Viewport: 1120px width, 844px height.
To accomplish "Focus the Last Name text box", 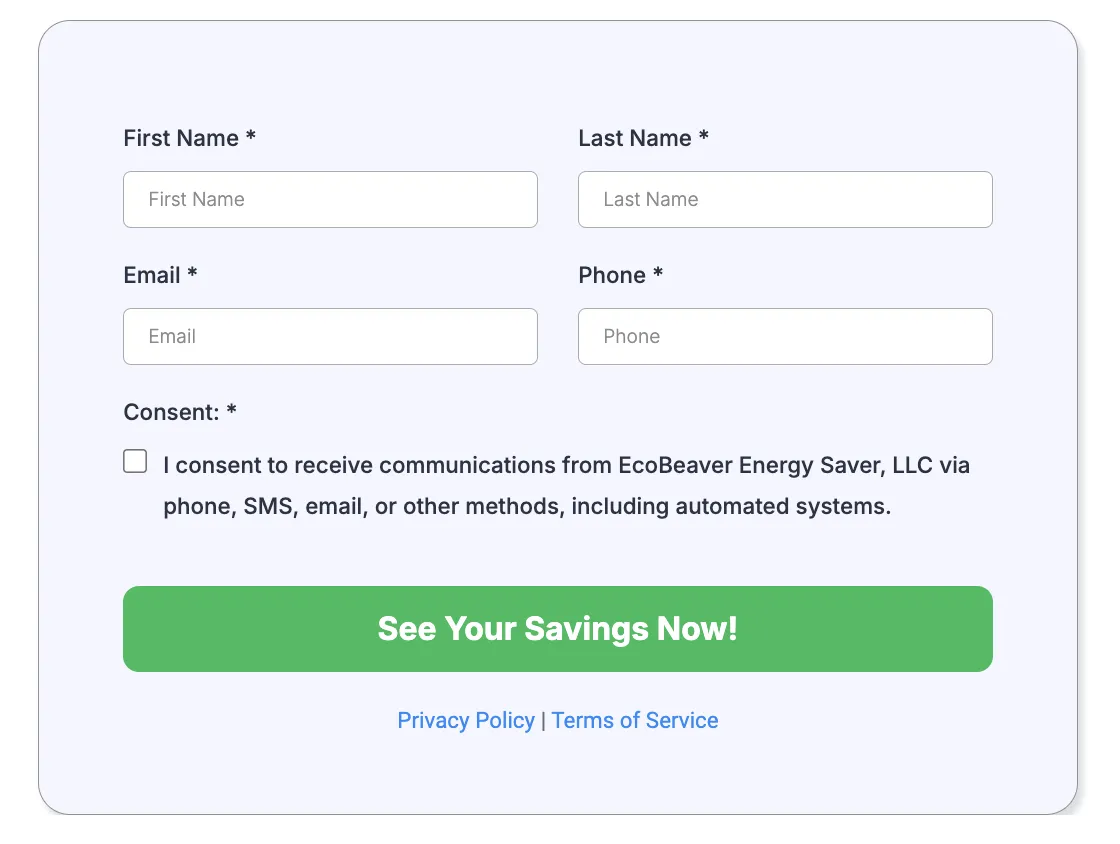I will click(x=785, y=199).
